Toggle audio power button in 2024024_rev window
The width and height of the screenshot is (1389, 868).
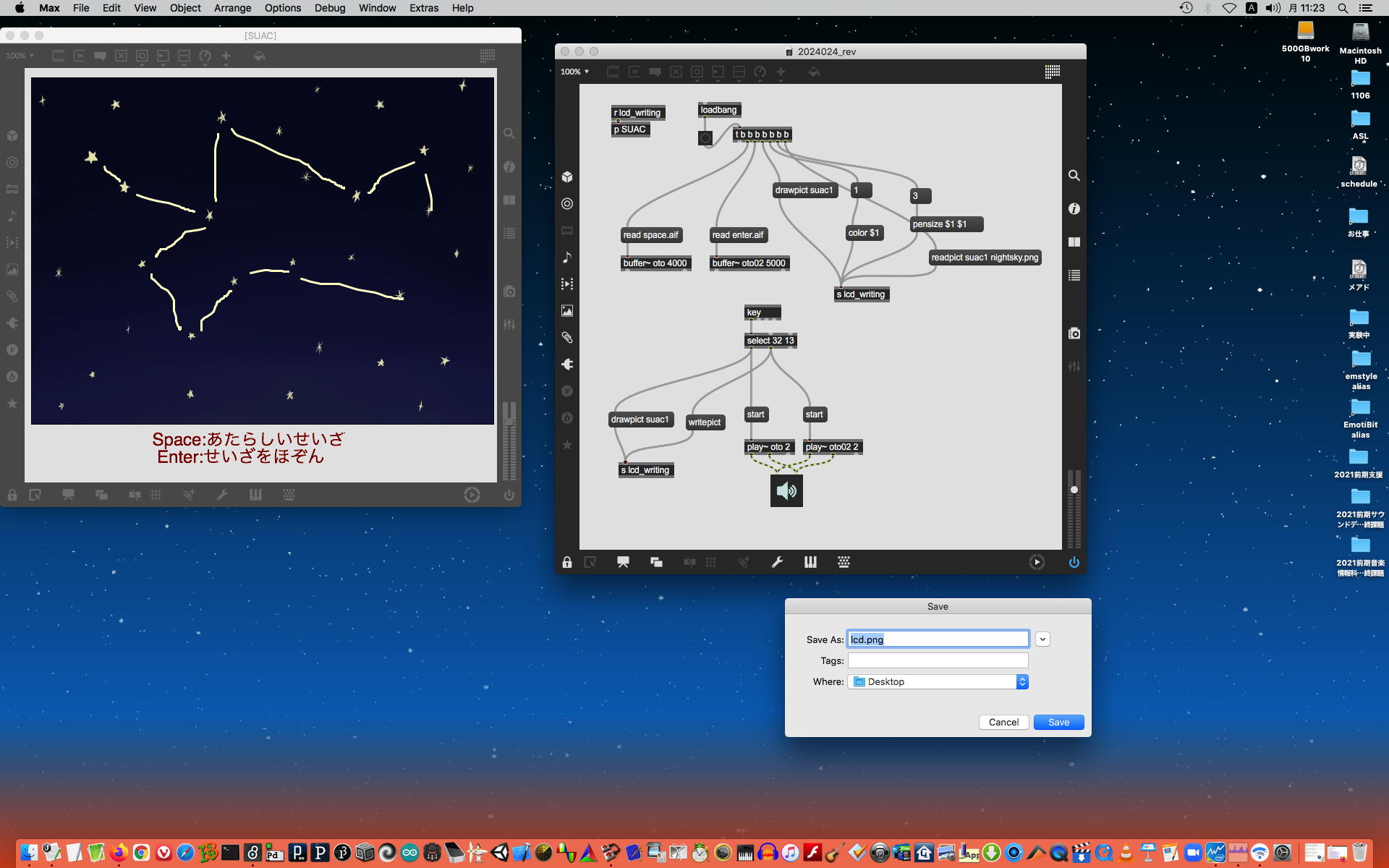pyautogui.click(x=1074, y=563)
